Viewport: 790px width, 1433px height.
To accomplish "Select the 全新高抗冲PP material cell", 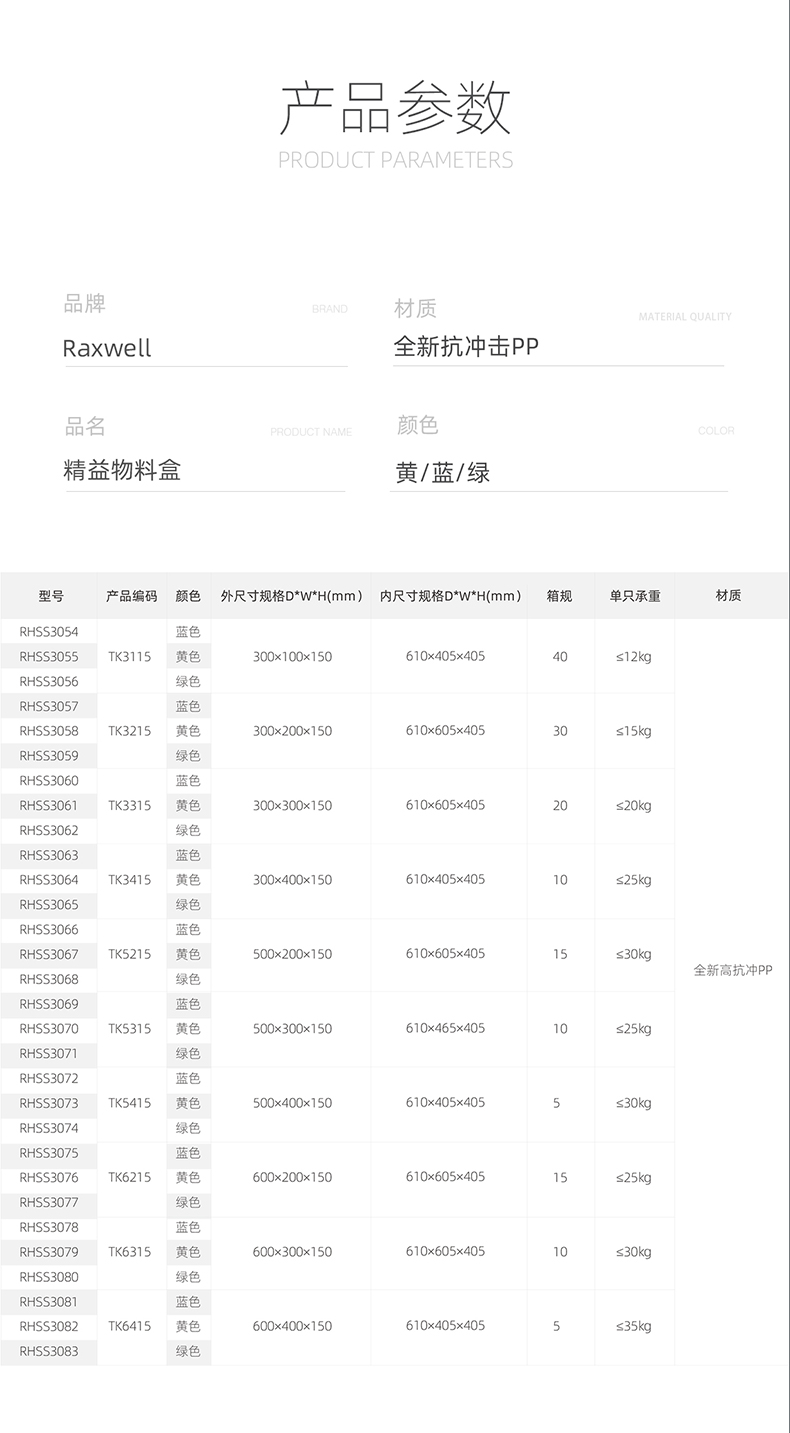I will tap(732, 970).
